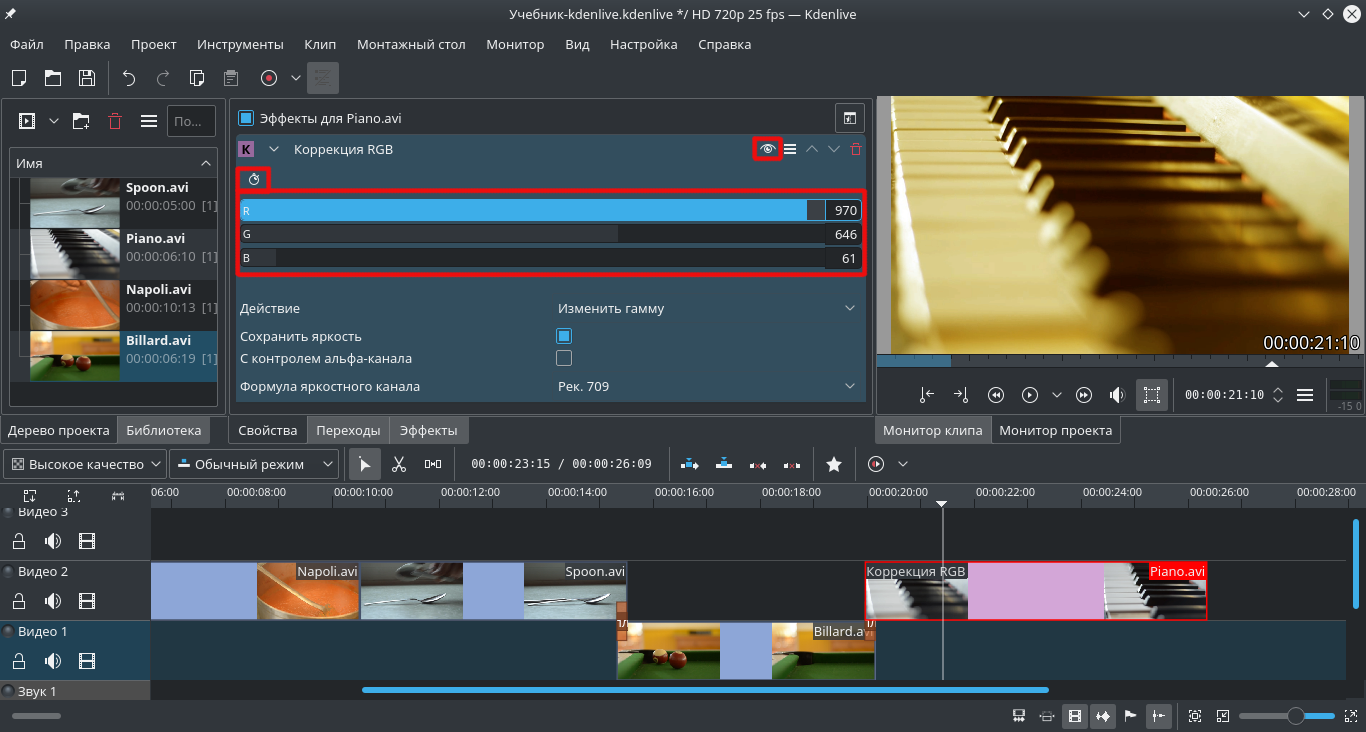Open the Действие dropdown
This screenshot has width=1366, height=732.
706,309
